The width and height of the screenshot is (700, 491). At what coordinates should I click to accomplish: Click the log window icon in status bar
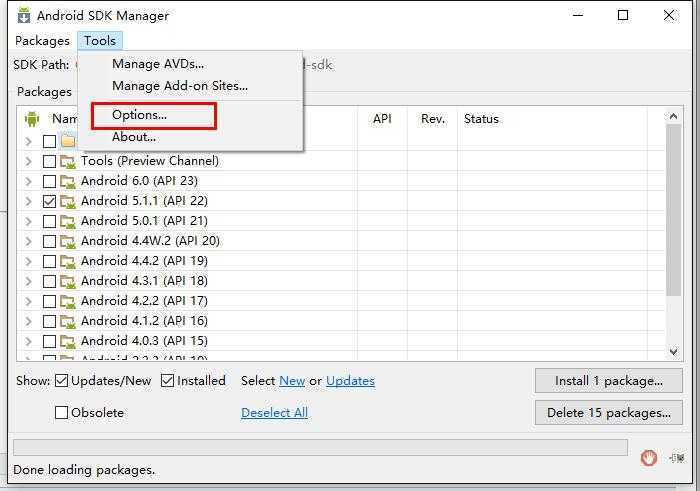pos(677,457)
